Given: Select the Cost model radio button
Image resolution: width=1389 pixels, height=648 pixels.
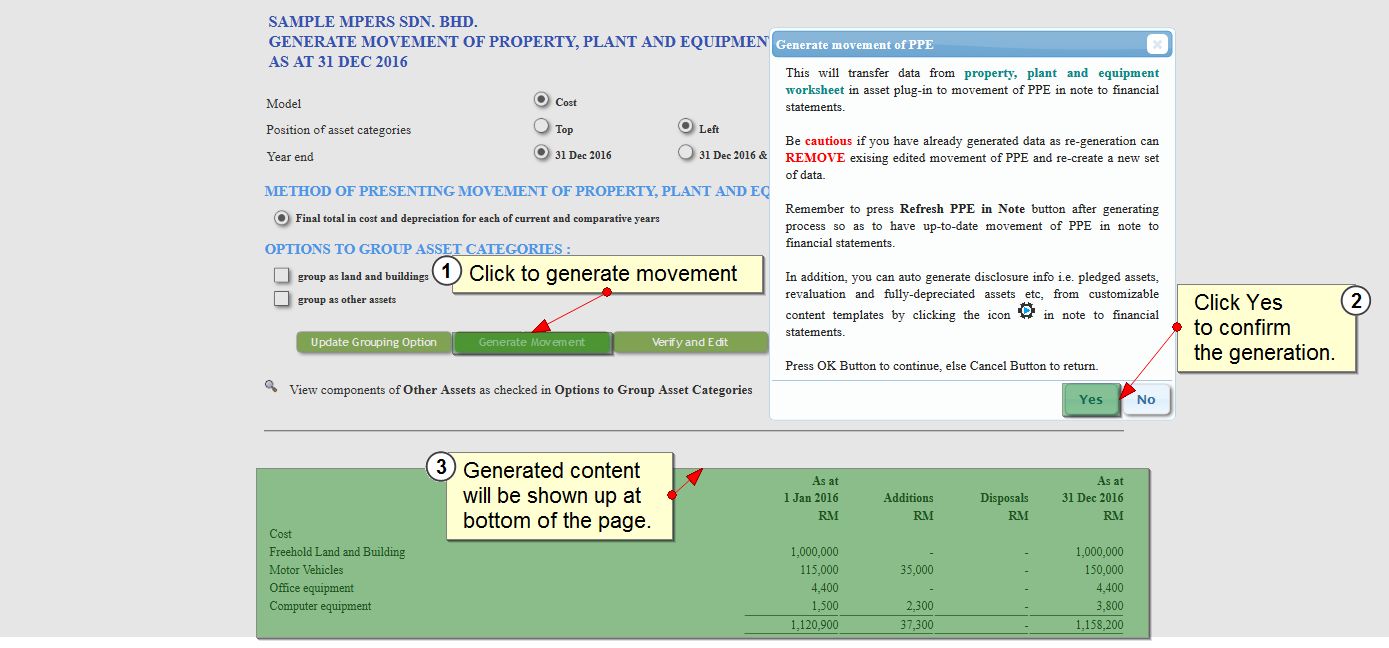Looking at the screenshot, I should [x=541, y=100].
